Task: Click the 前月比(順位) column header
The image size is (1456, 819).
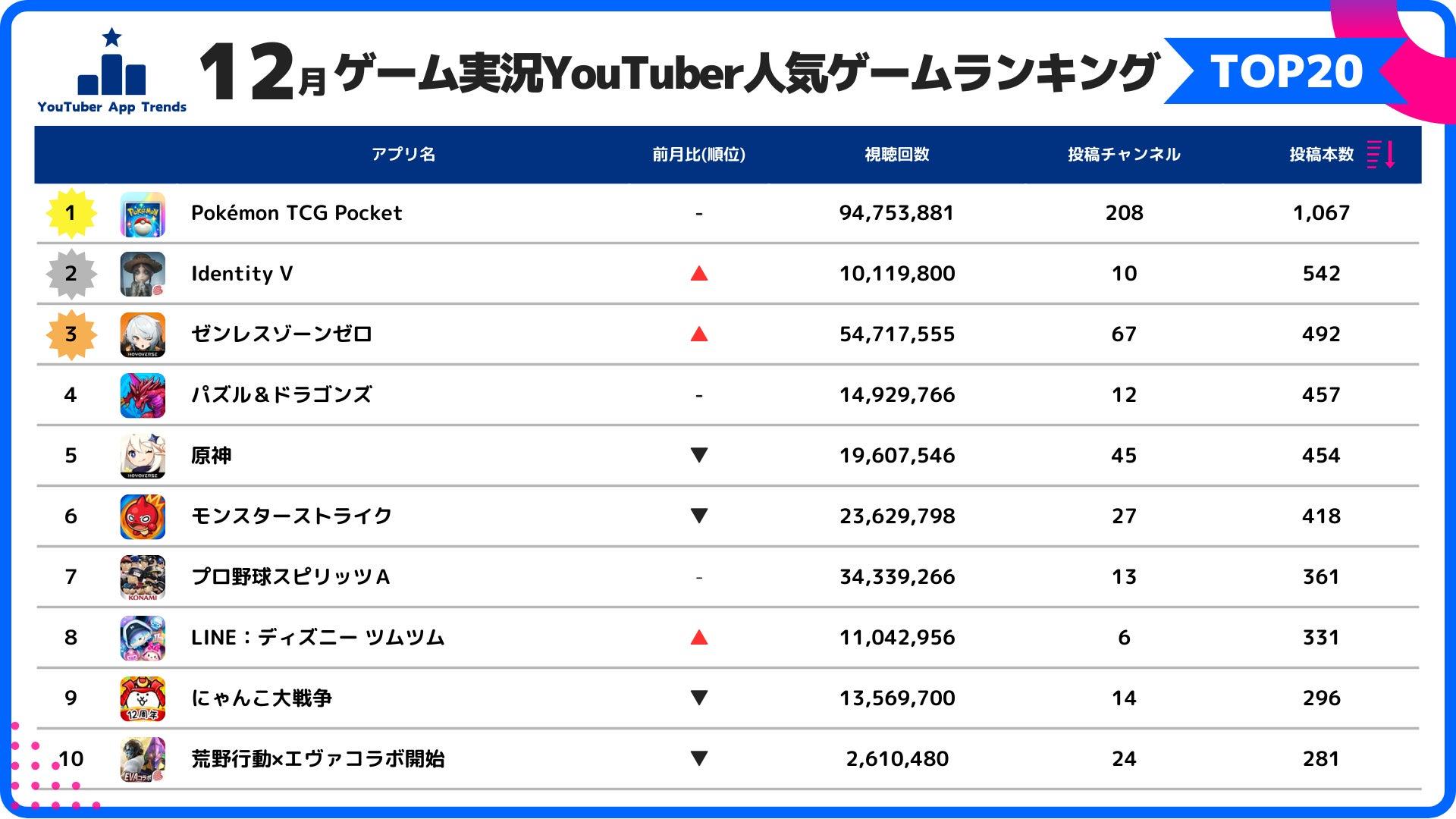Action: [698, 155]
